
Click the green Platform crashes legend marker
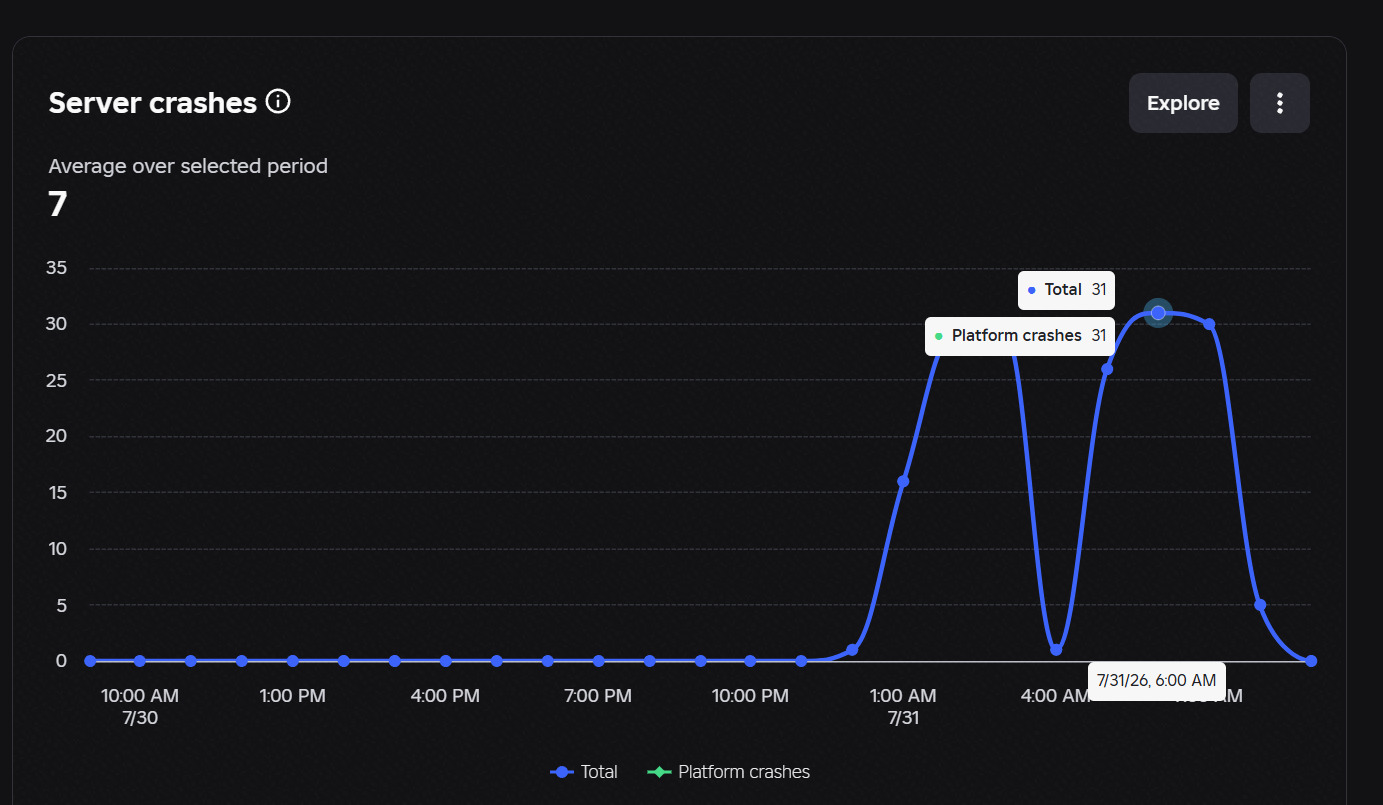tap(659, 772)
